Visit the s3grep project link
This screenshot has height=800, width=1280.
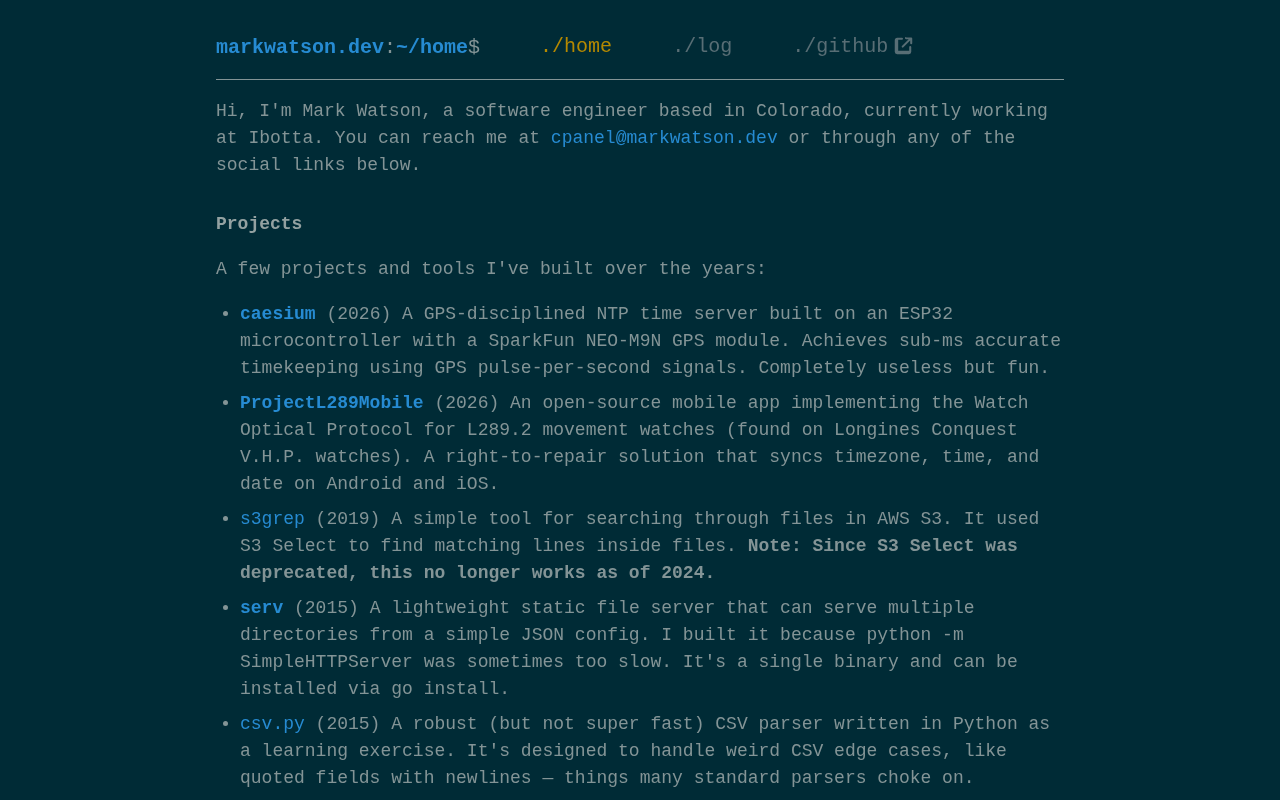[x=272, y=519]
